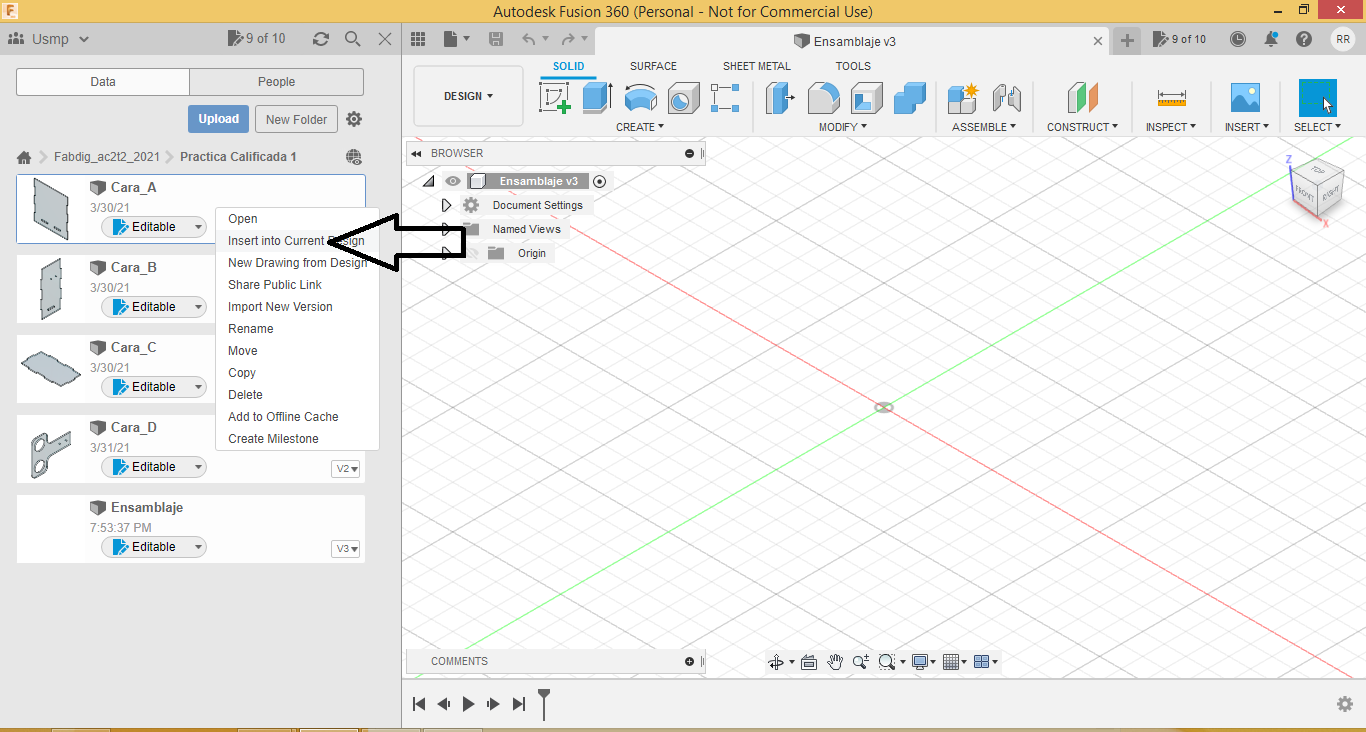The width and height of the screenshot is (1366, 732).
Task: Open the CREATE dropdown menu
Action: [640, 127]
